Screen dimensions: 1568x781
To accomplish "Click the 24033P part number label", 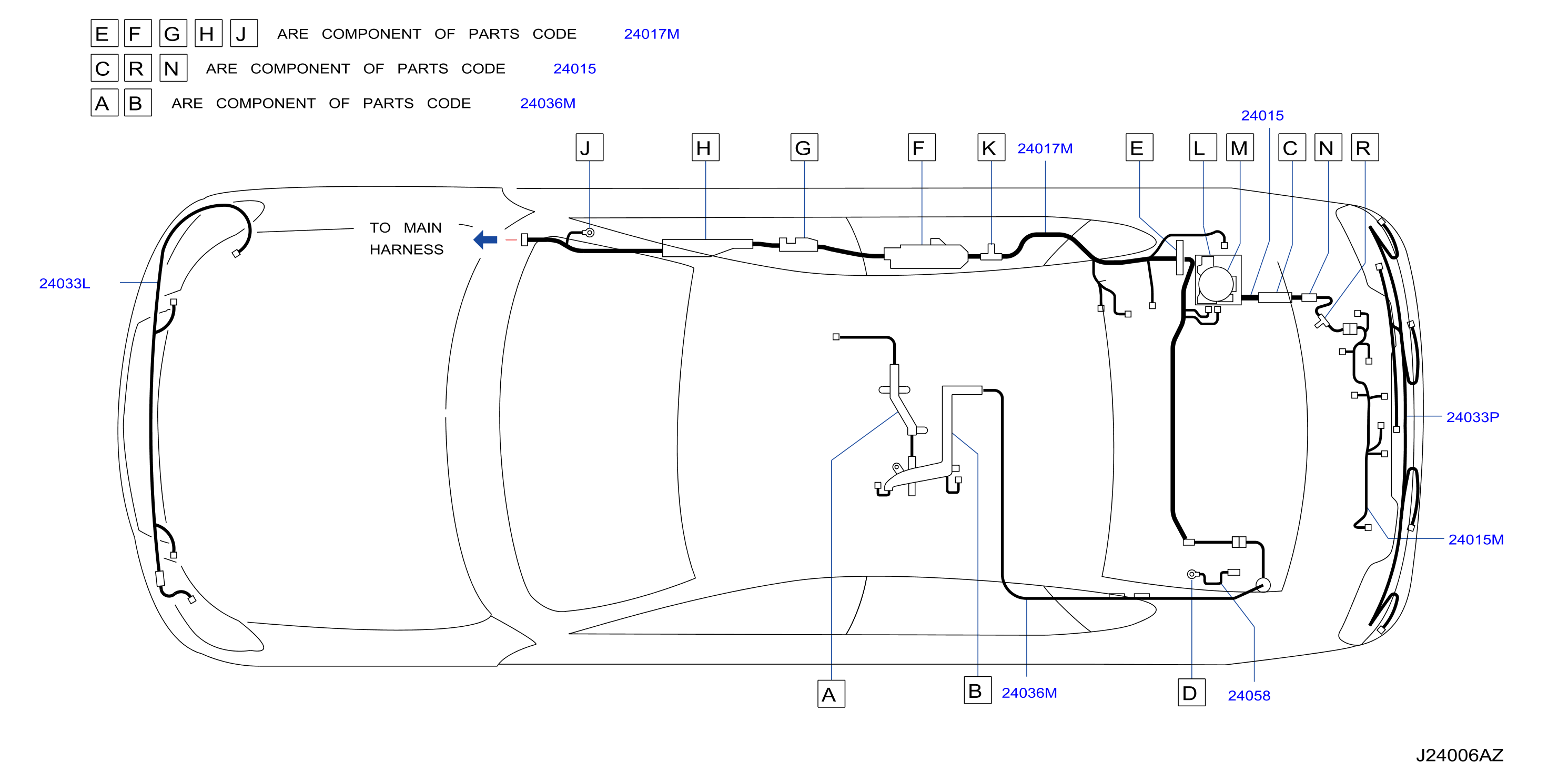I will coord(1472,417).
